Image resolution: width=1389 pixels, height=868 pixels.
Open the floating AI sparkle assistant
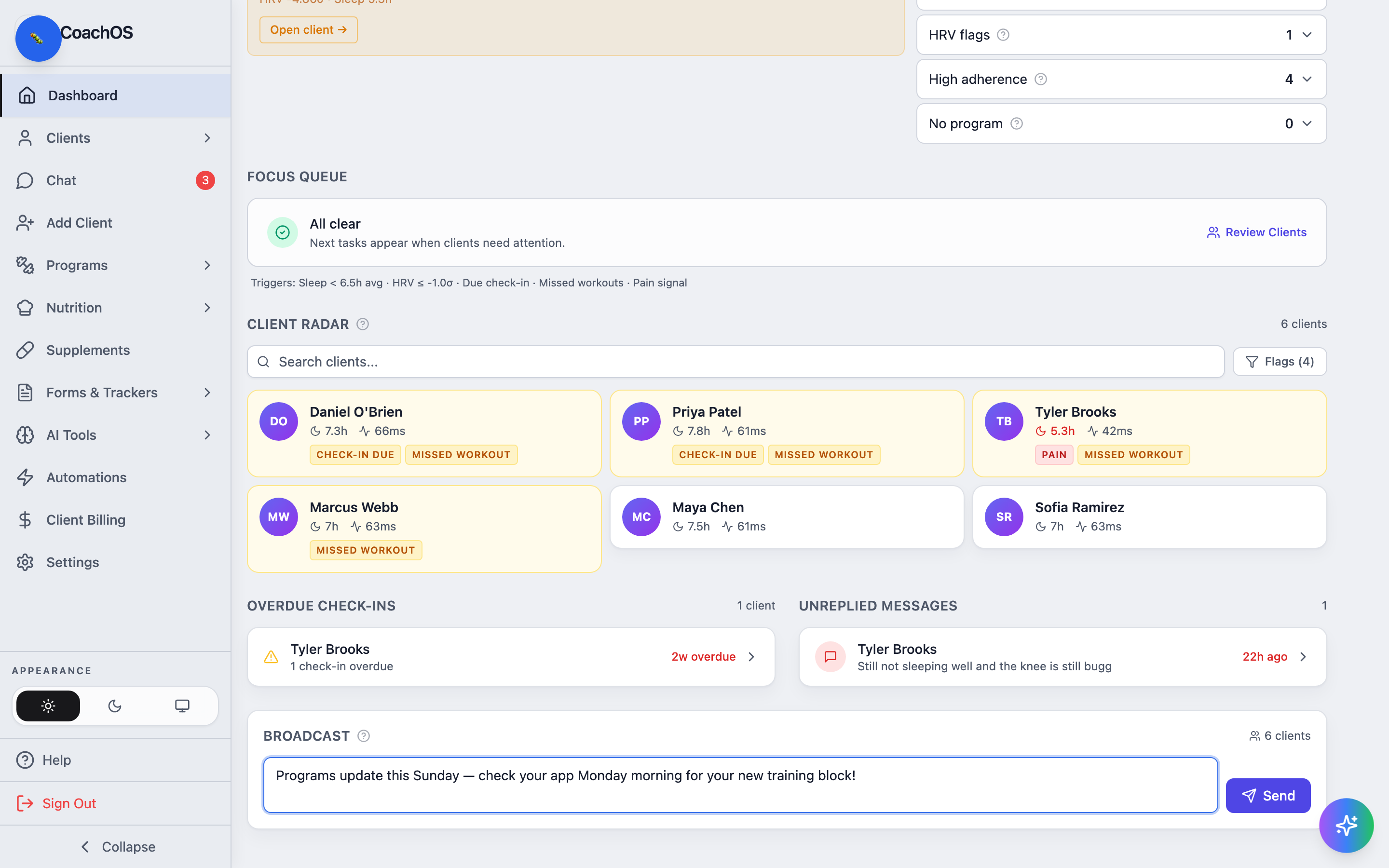click(x=1346, y=826)
